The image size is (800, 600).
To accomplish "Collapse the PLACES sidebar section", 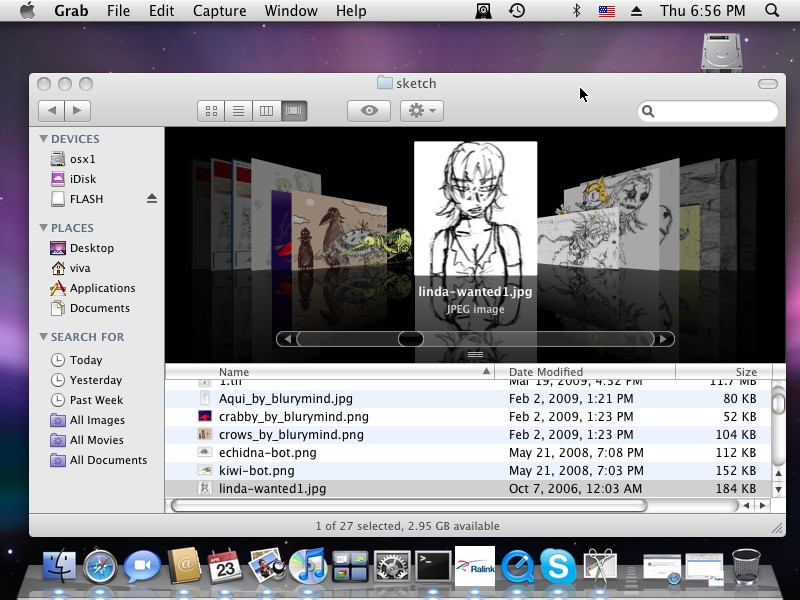I will click(43, 228).
